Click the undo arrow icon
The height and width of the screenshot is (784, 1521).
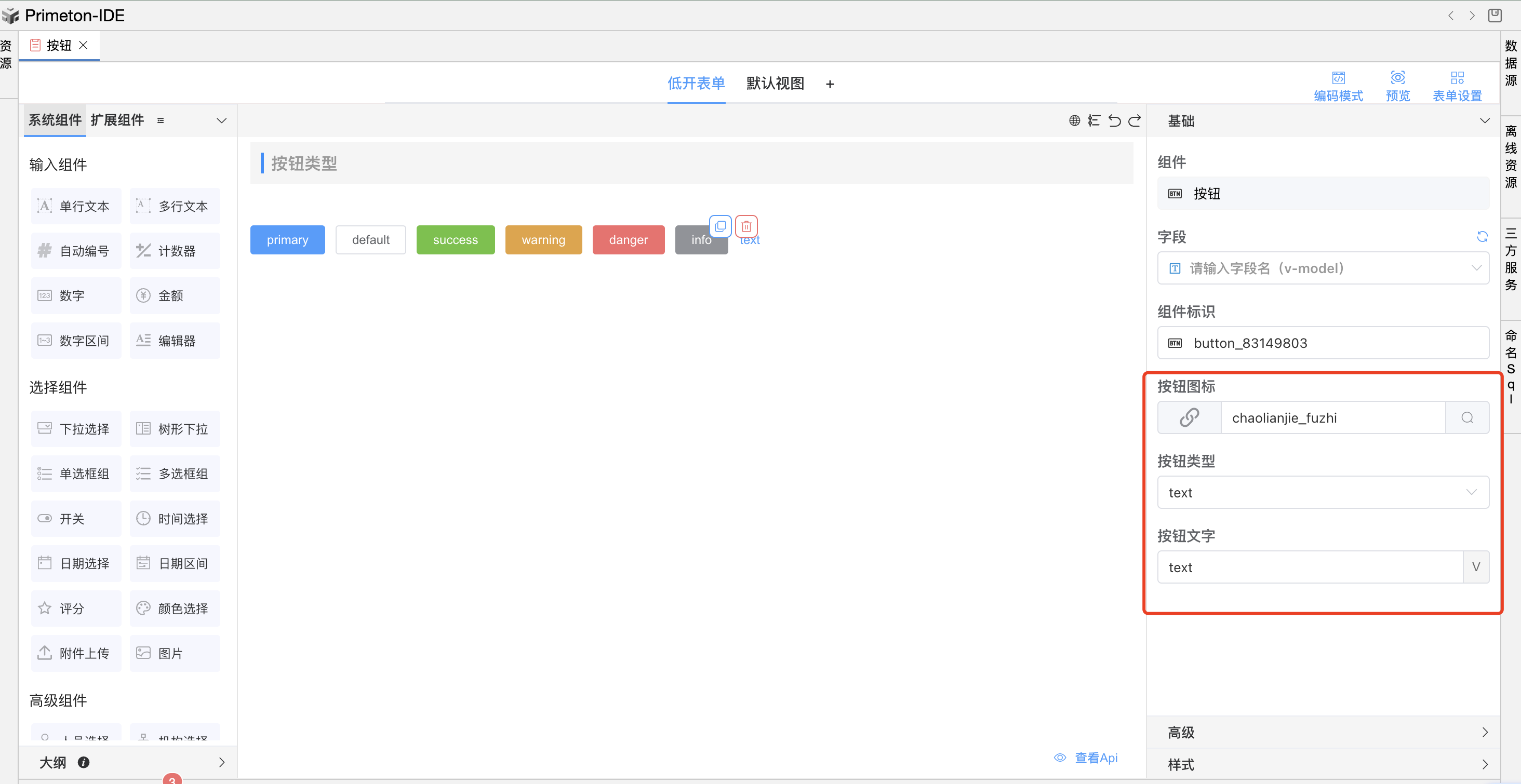pyautogui.click(x=1114, y=120)
